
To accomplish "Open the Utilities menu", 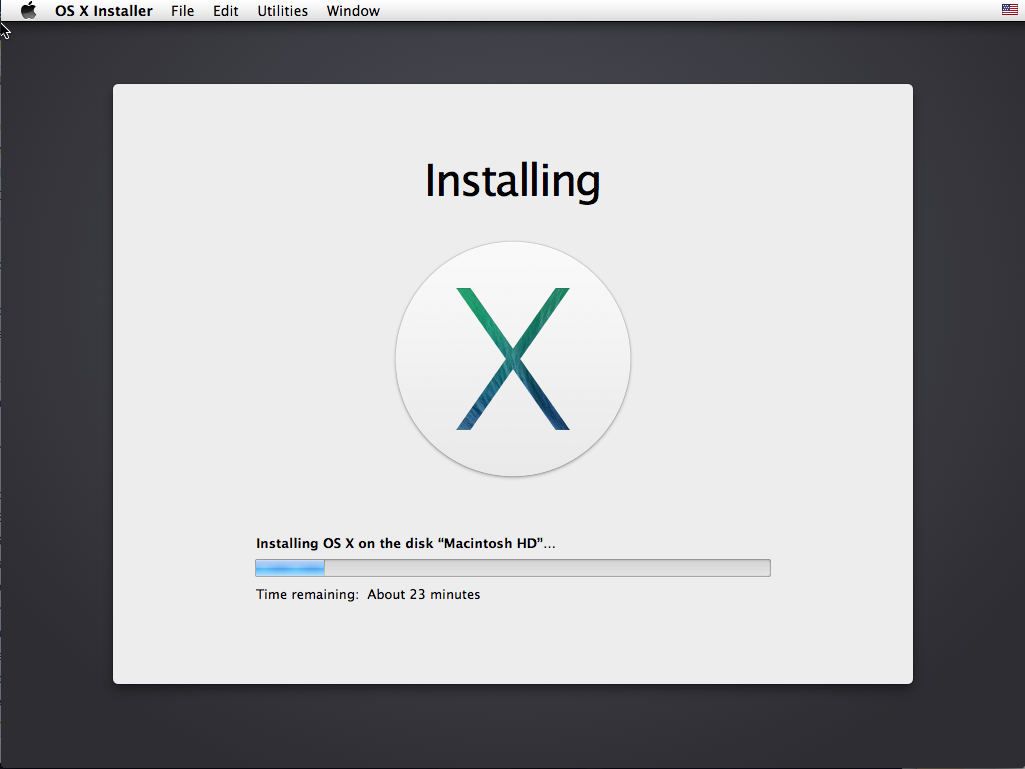I will [x=282, y=11].
